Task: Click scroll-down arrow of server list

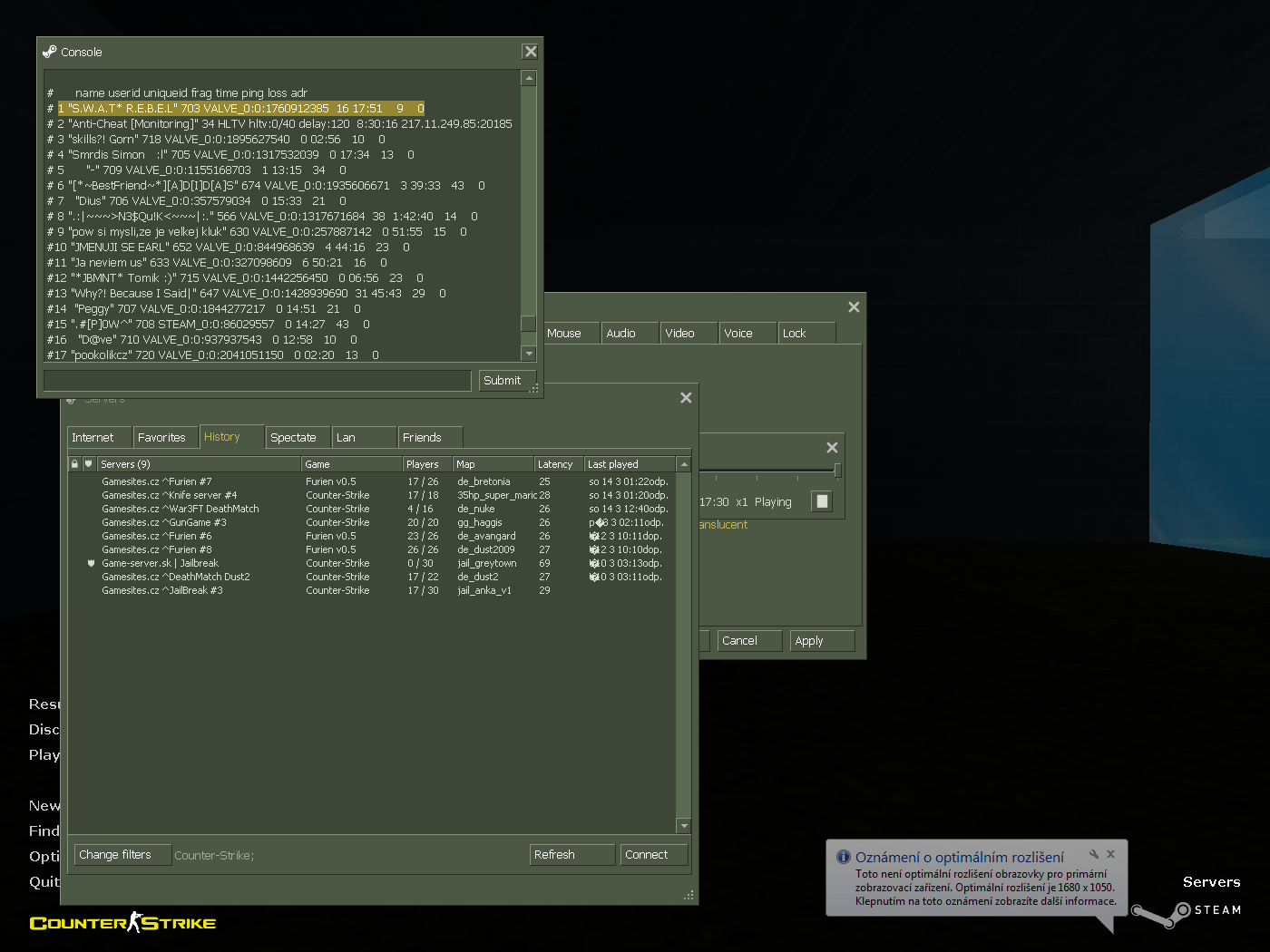Action: tap(684, 826)
